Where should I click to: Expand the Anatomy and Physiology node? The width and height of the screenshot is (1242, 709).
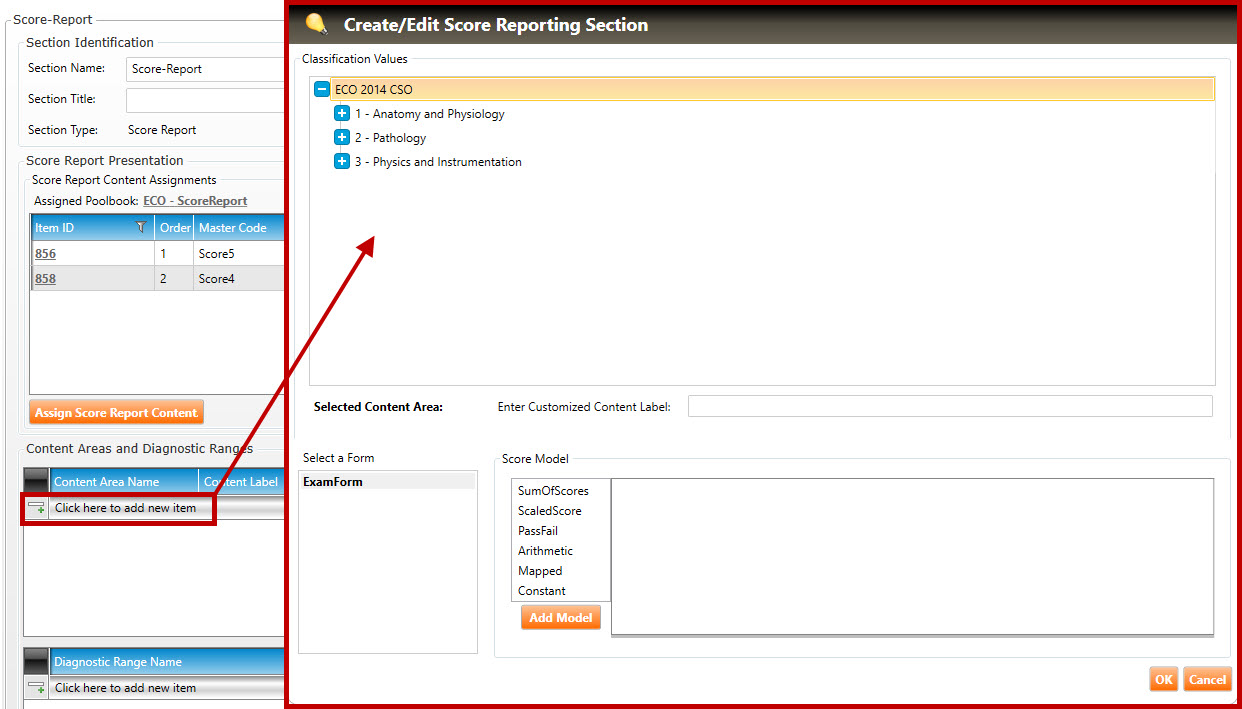[342, 114]
